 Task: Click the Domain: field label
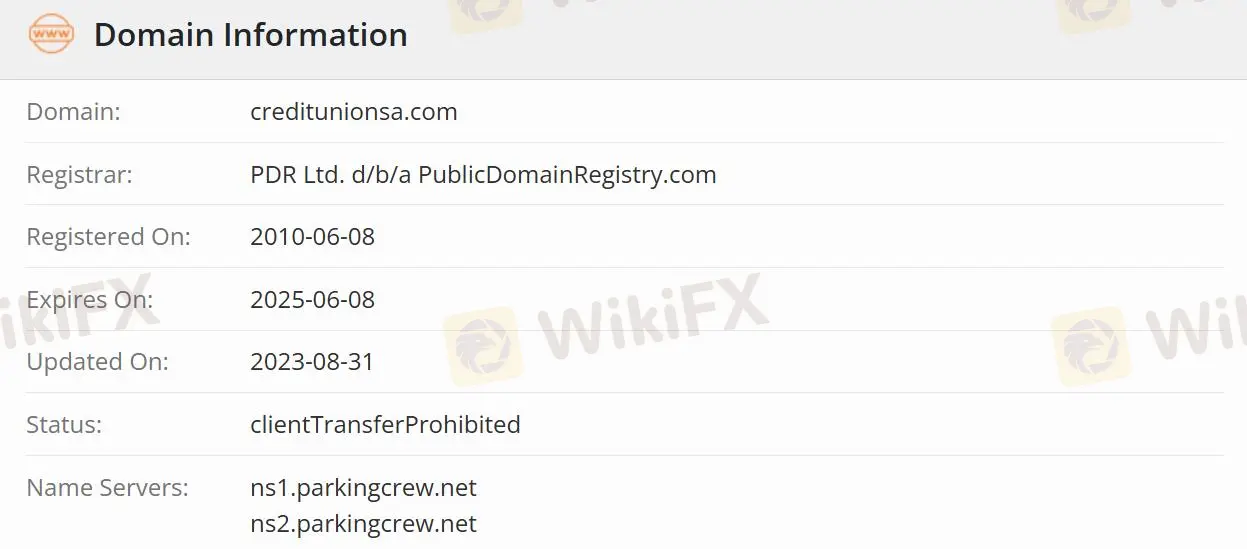(x=73, y=112)
